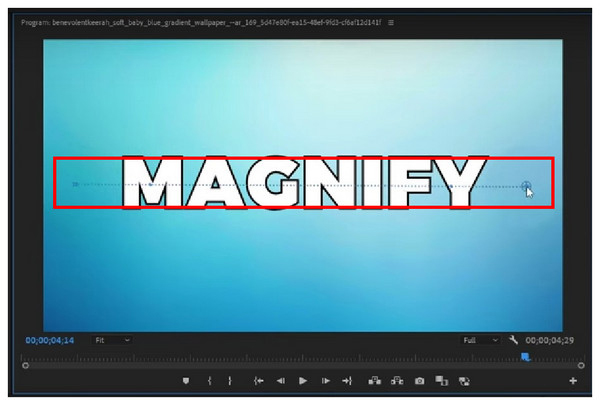Image resolution: width=600 pixels, height=405 pixels.
Task: Jump to the Out point
Action: (x=347, y=381)
